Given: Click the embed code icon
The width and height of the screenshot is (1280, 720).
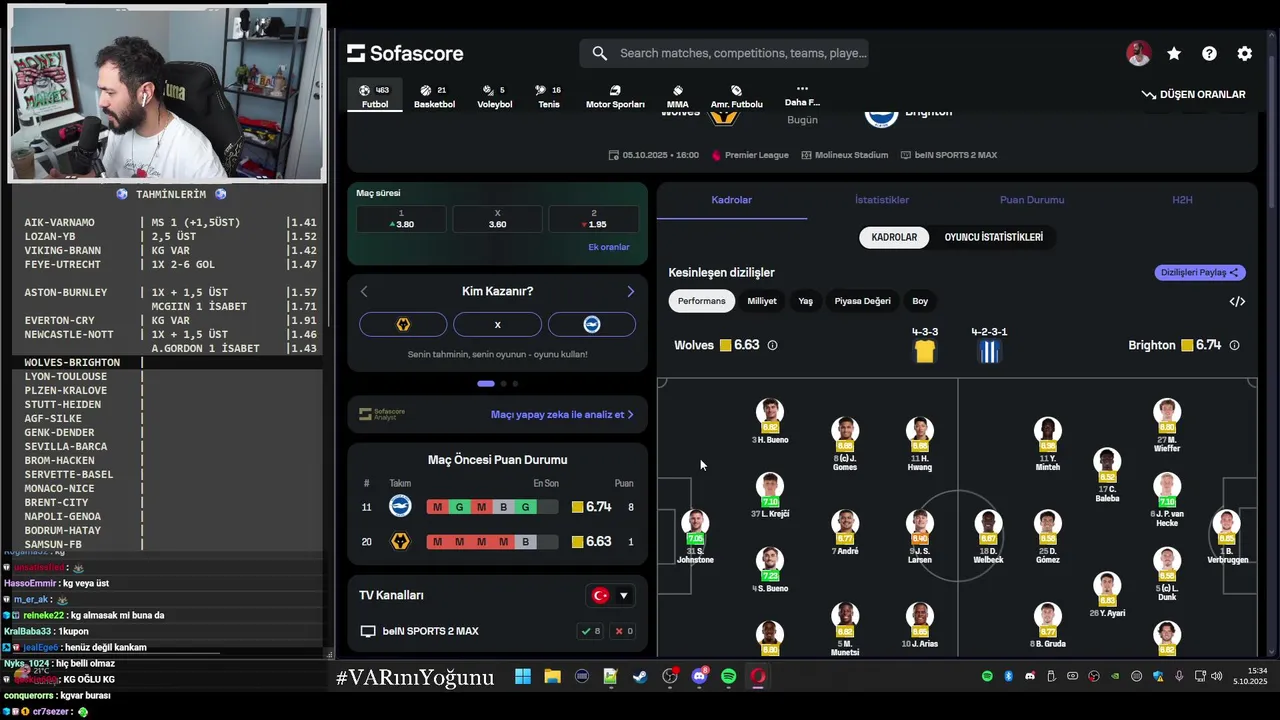Looking at the screenshot, I should 1237,301.
